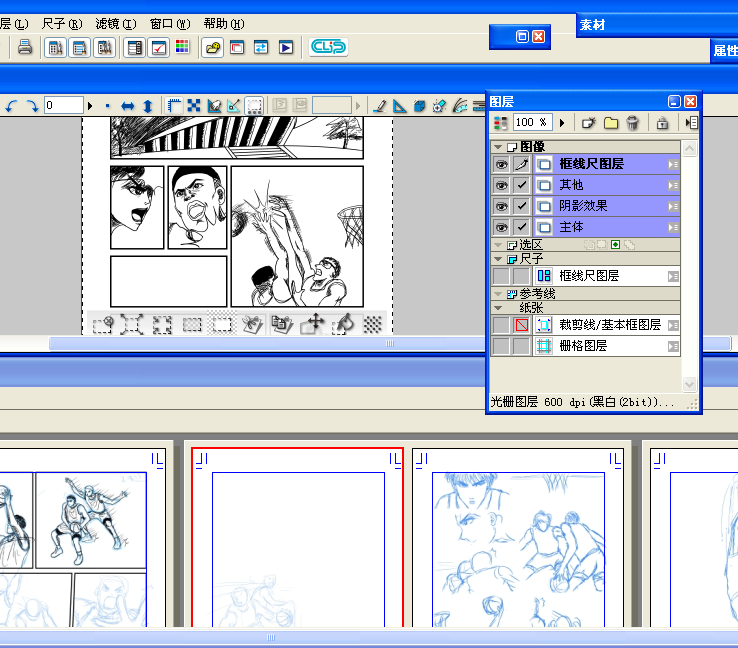Flip the view horizontally with double arrow

[x=128, y=106]
